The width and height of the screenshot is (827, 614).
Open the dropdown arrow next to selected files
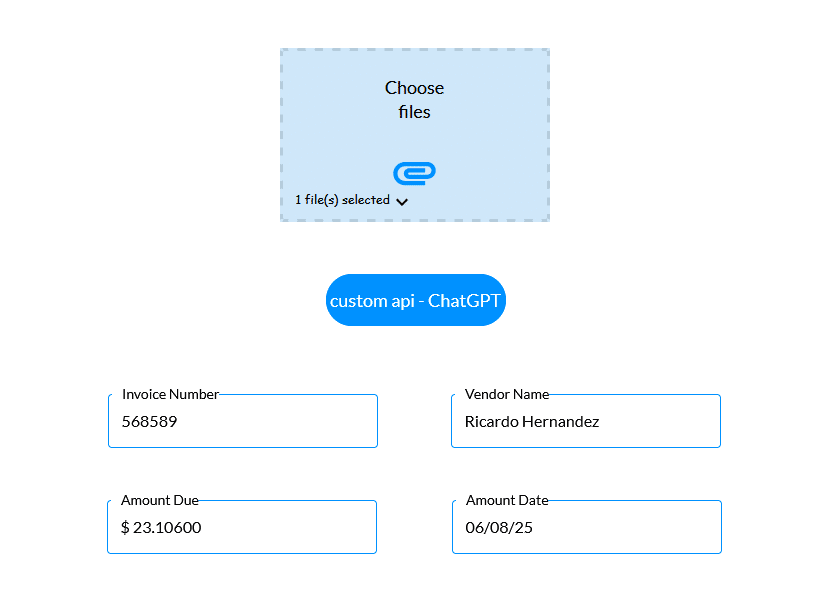click(x=402, y=200)
